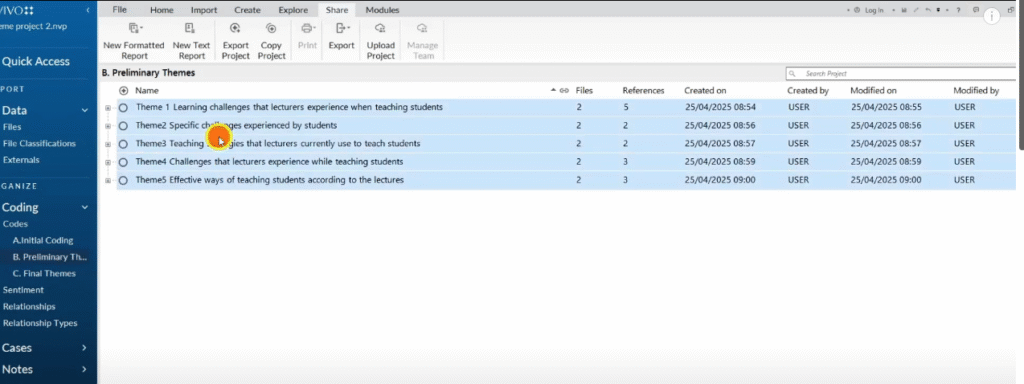Viewport: 1024px width, 384px height.
Task: Switch to the Explore tab
Action: [x=293, y=10]
